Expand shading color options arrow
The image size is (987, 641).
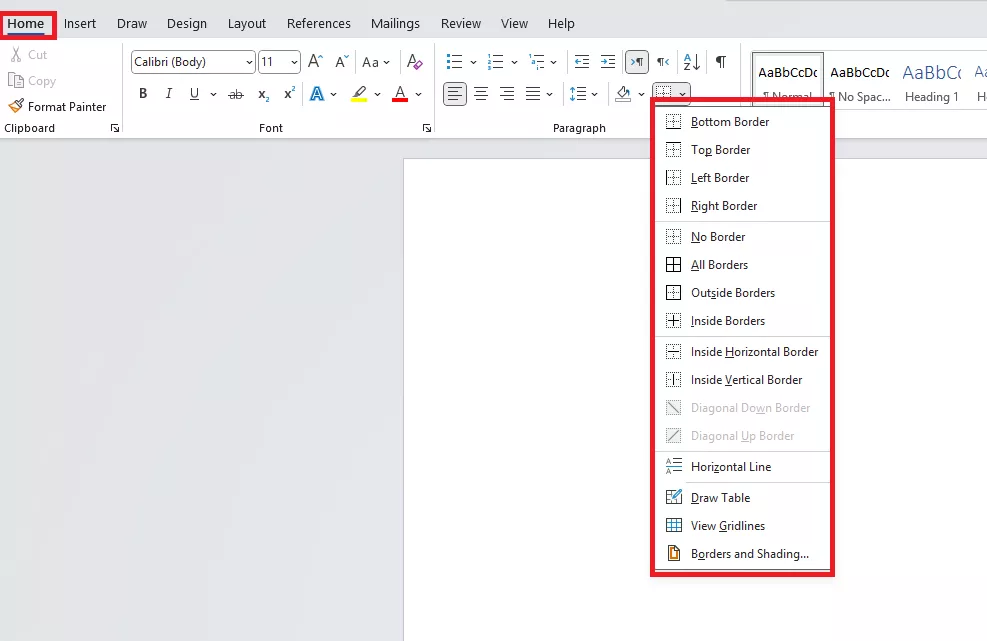[x=641, y=94]
